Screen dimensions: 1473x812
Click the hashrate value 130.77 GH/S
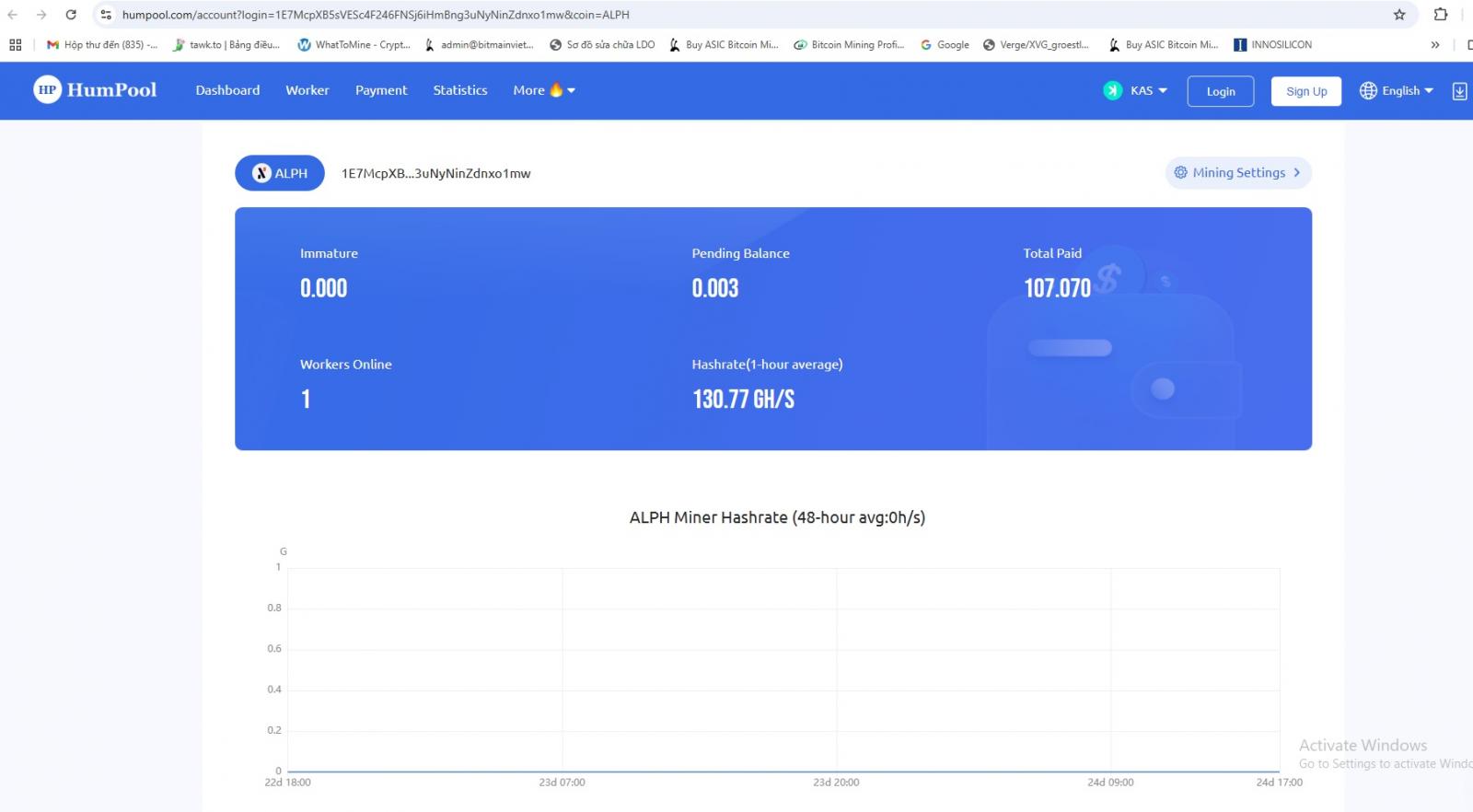tap(743, 399)
